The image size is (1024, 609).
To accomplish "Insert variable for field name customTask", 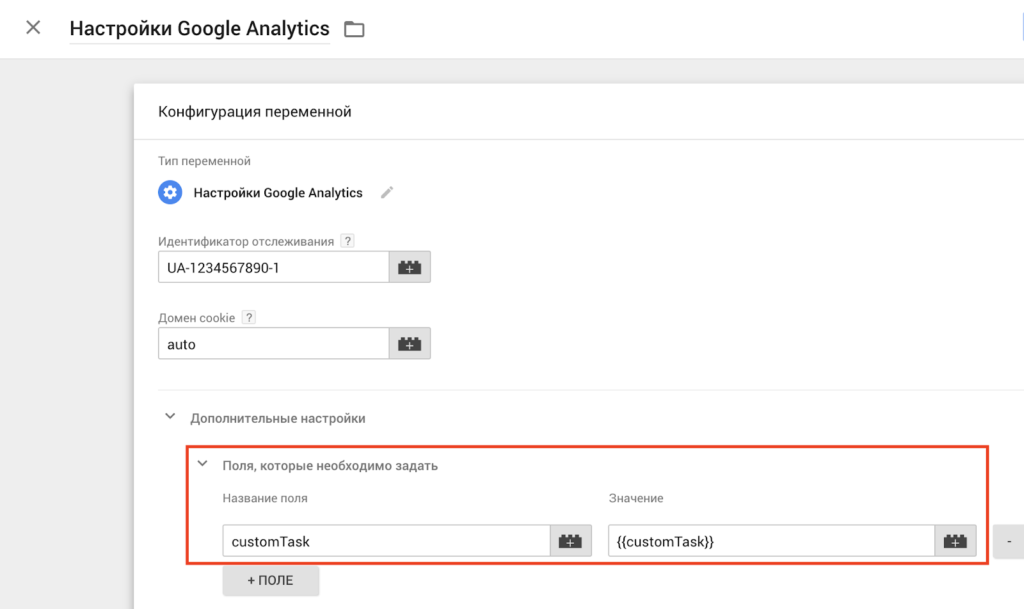I will coord(570,541).
